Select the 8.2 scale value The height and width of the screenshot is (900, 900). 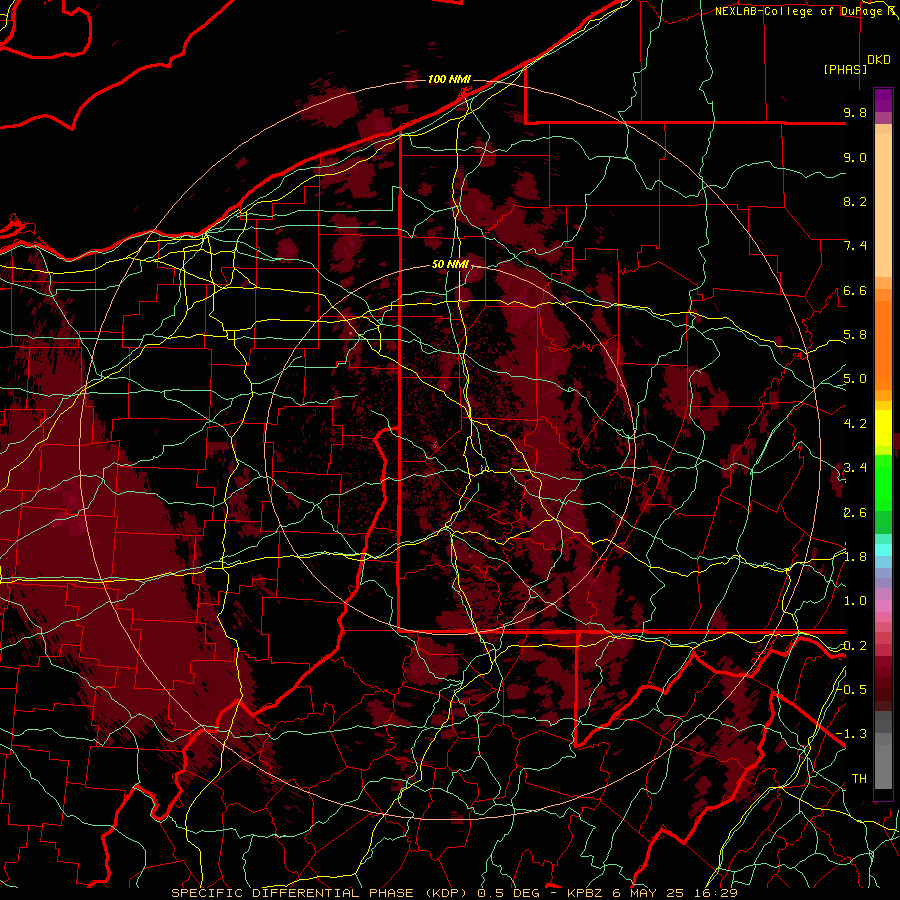coord(855,201)
